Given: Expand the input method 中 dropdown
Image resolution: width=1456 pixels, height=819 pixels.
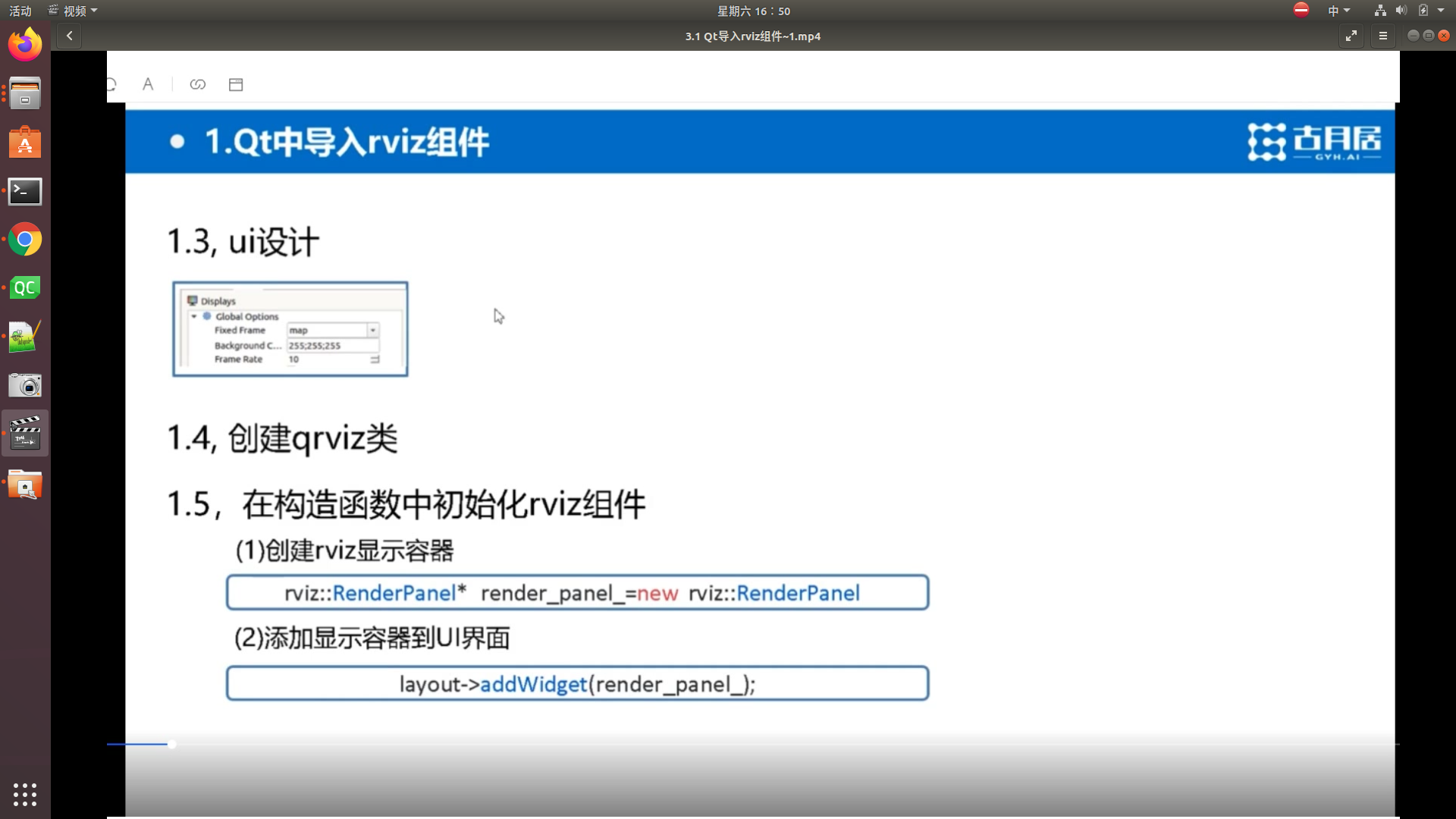Looking at the screenshot, I should point(1338,11).
